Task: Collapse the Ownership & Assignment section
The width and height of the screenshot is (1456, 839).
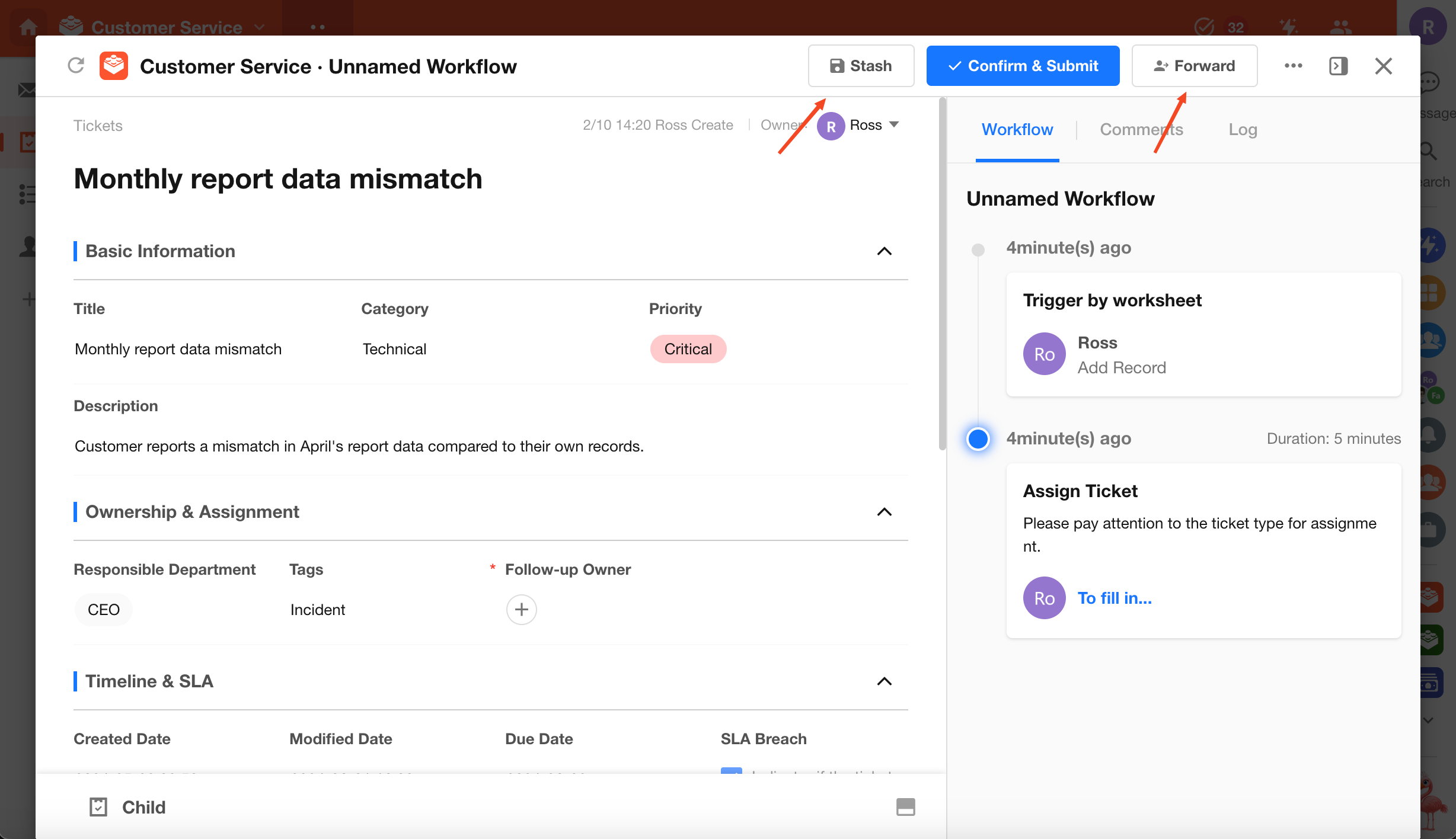Action: [x=884, y=512]
